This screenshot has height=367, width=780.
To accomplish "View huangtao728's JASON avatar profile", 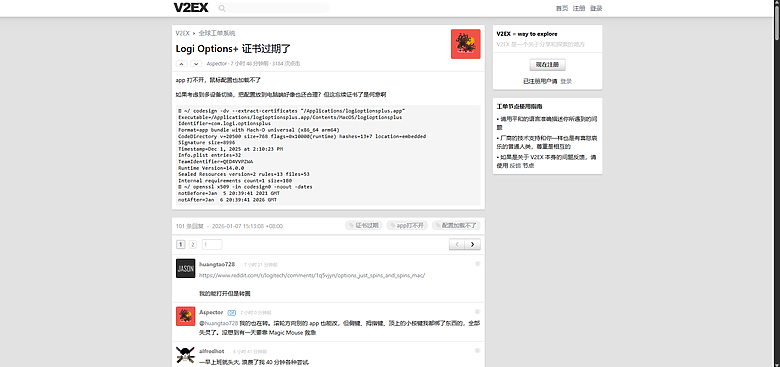I will click(x=186, y=268).
